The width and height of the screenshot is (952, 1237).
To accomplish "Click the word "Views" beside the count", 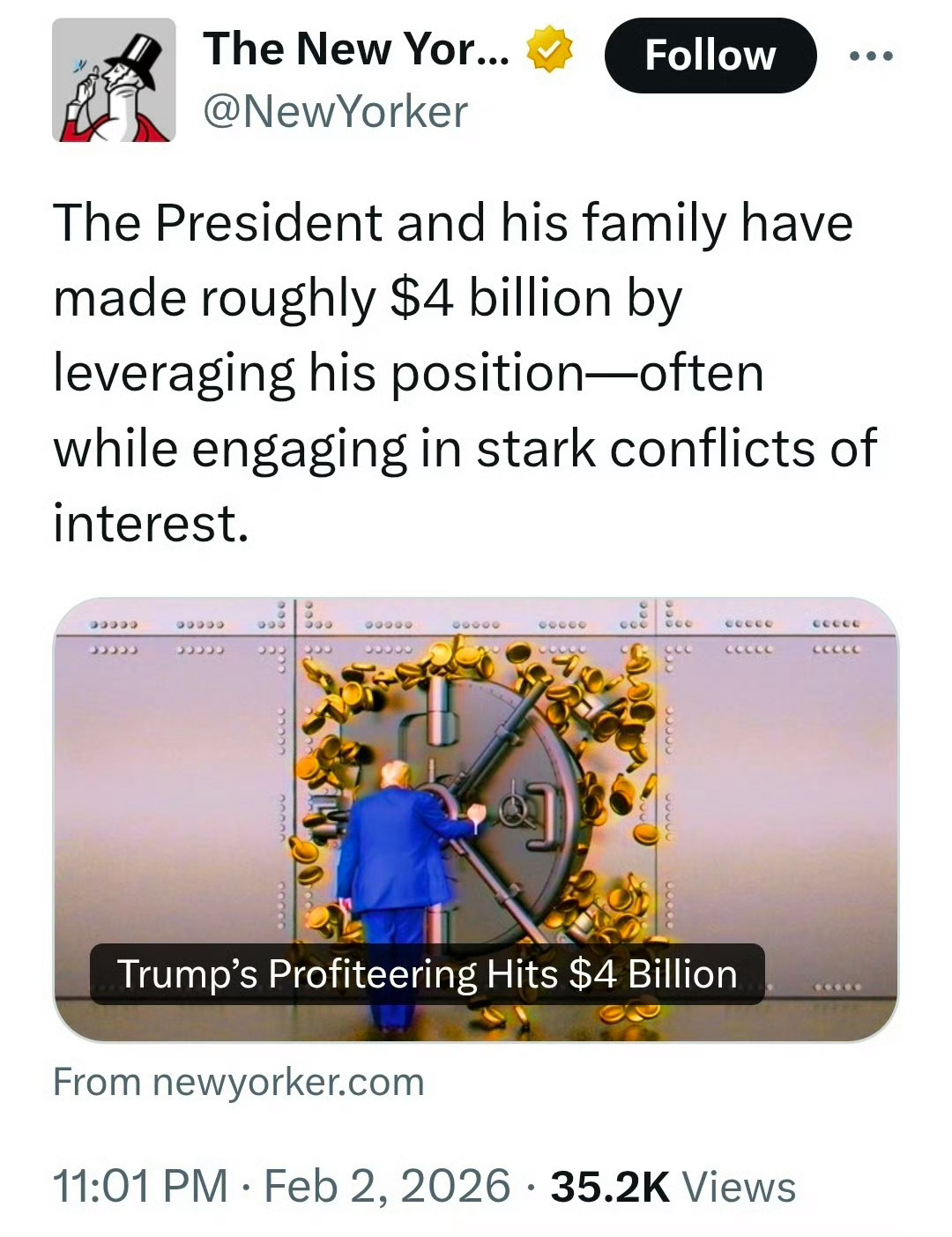I will pyautogui.click(x=740, y=1187).
